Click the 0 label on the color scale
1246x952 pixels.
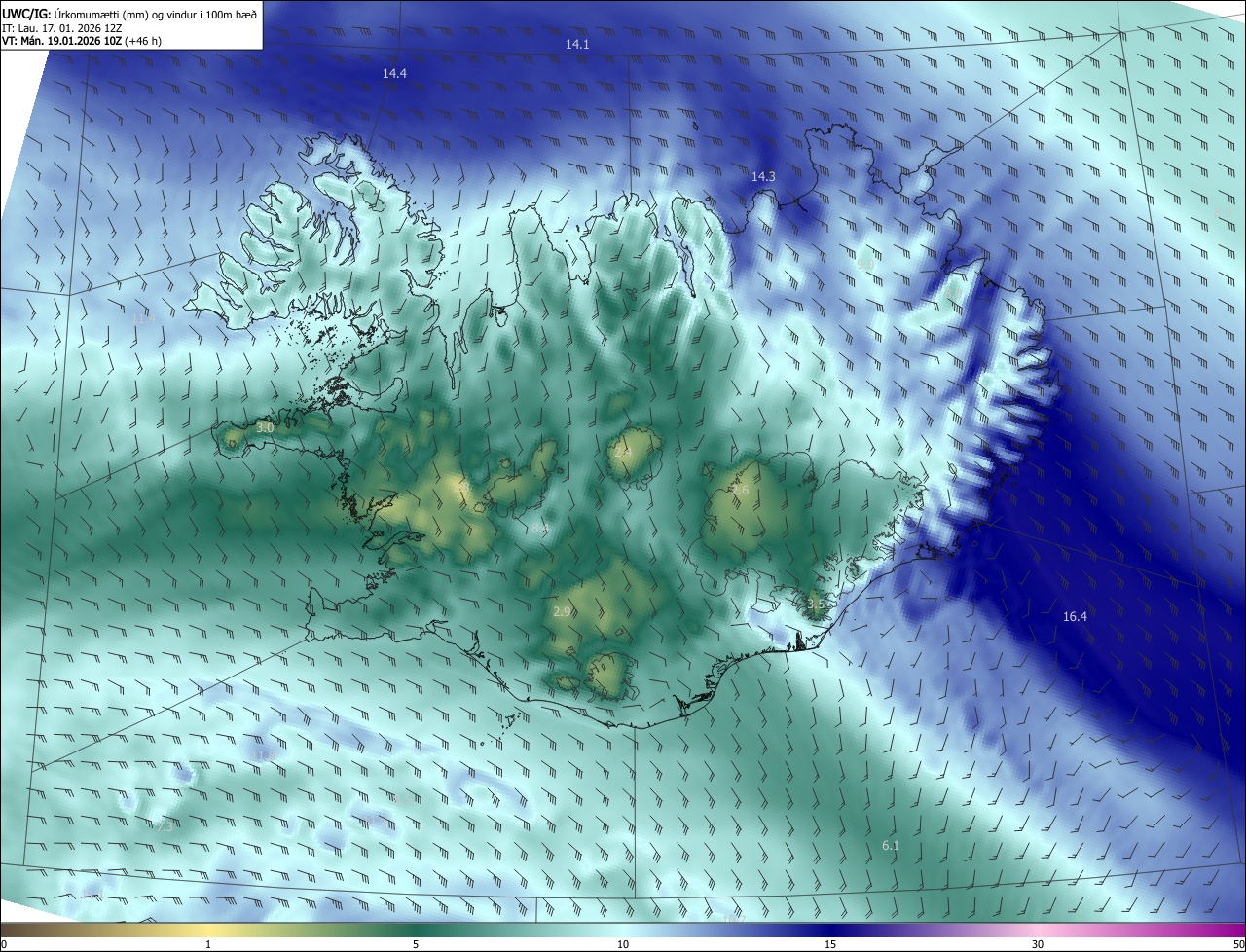coord(4,945)
